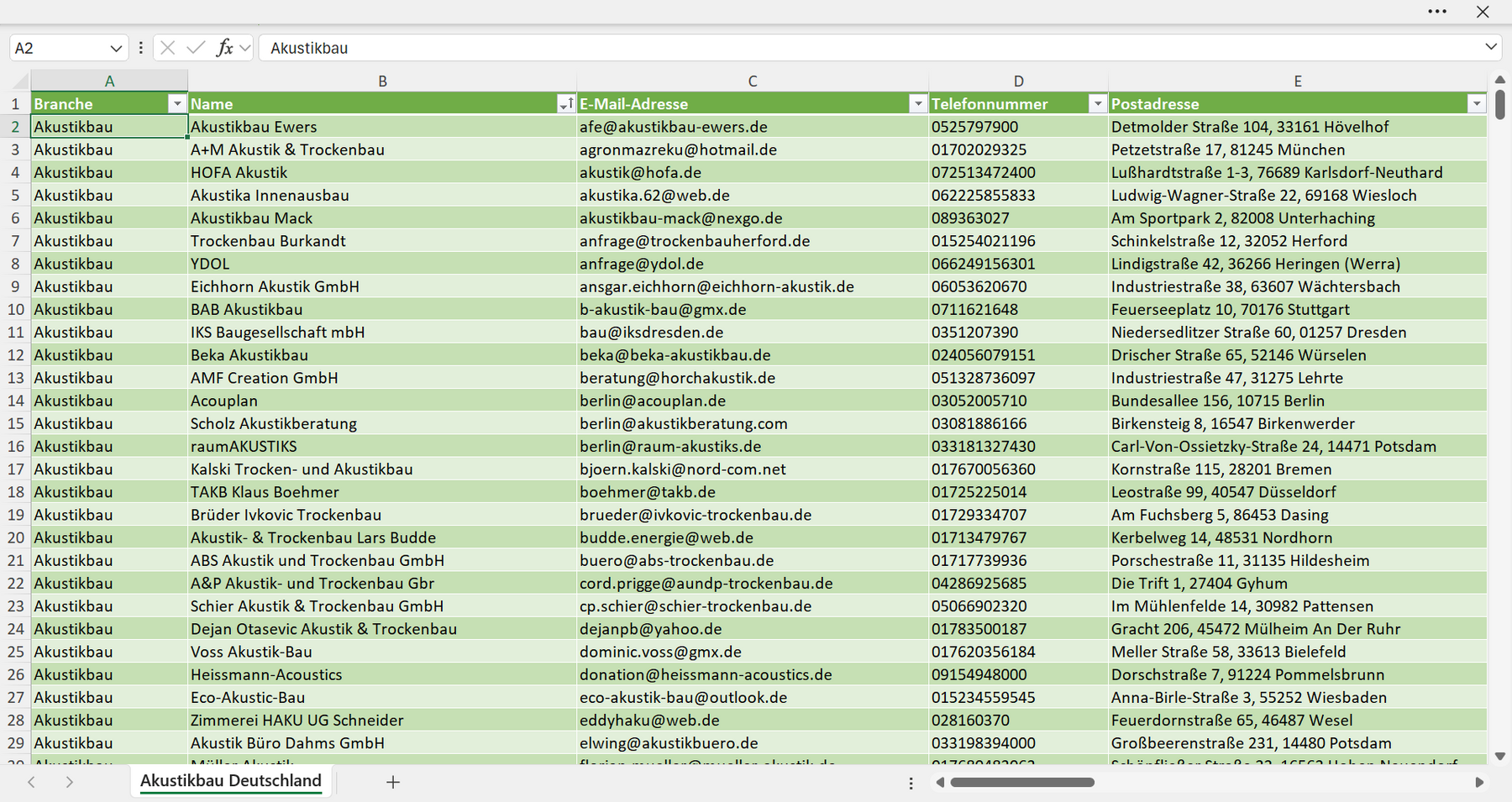Select cell boehmer@takb.de

753,492
